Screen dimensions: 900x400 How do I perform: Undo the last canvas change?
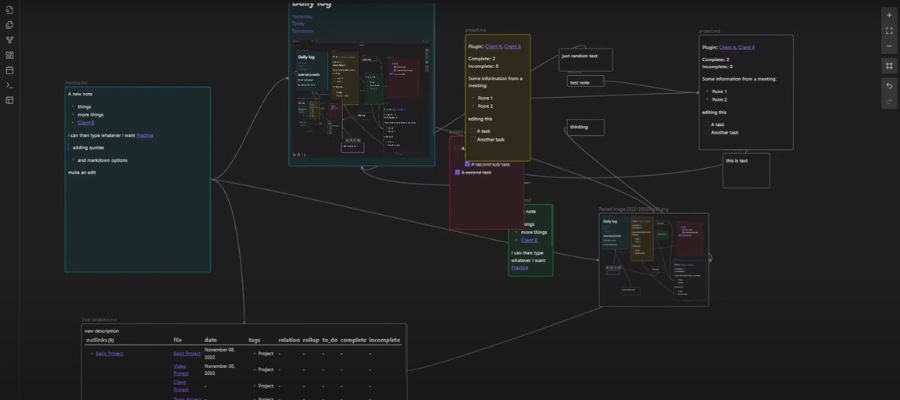tap(889, 86)
